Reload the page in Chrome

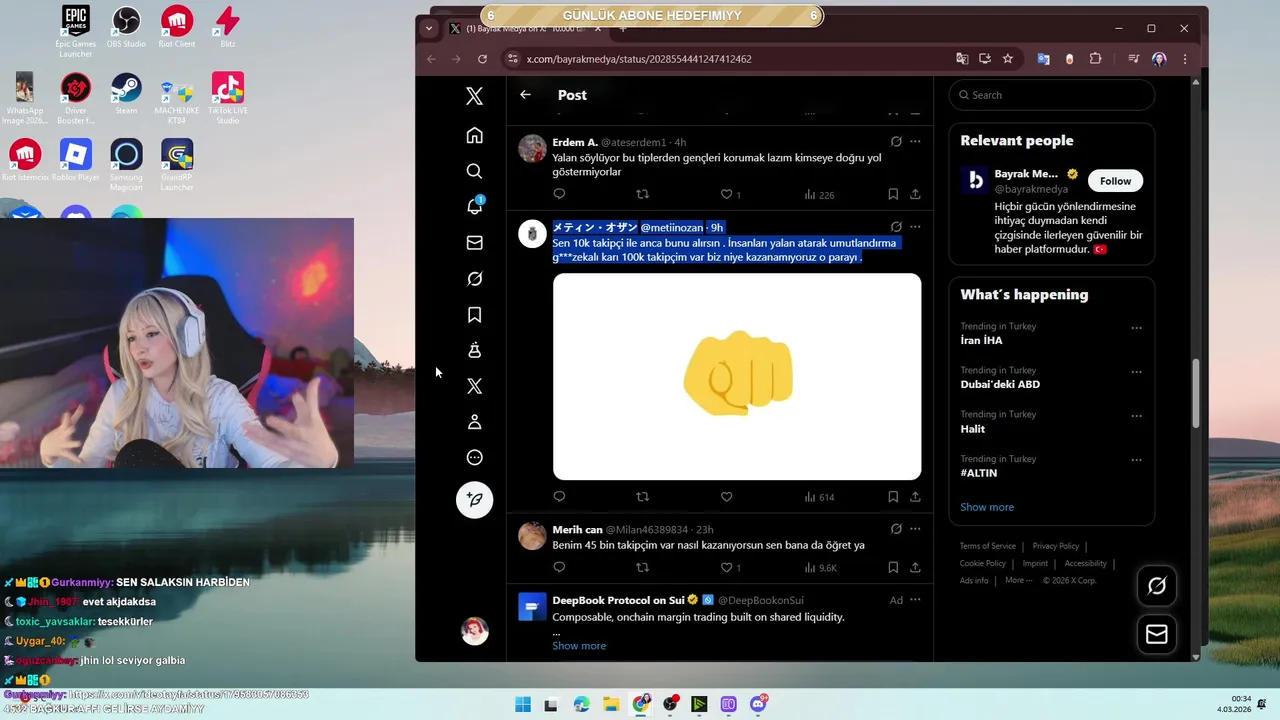(x=482, y=59)
